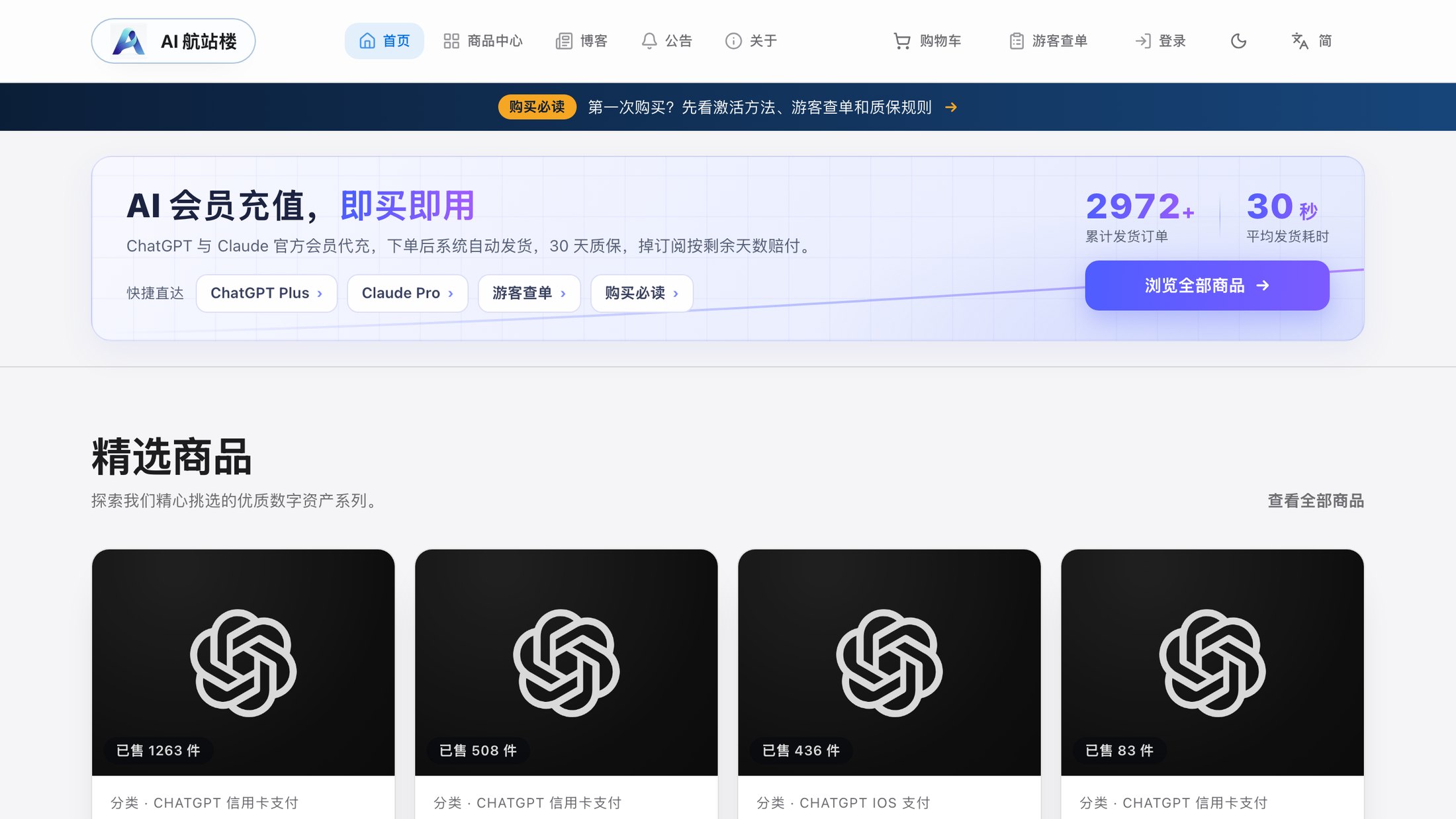1456x819 pixels.
Task: Open the 购物车 page
Action: point(927,41)
